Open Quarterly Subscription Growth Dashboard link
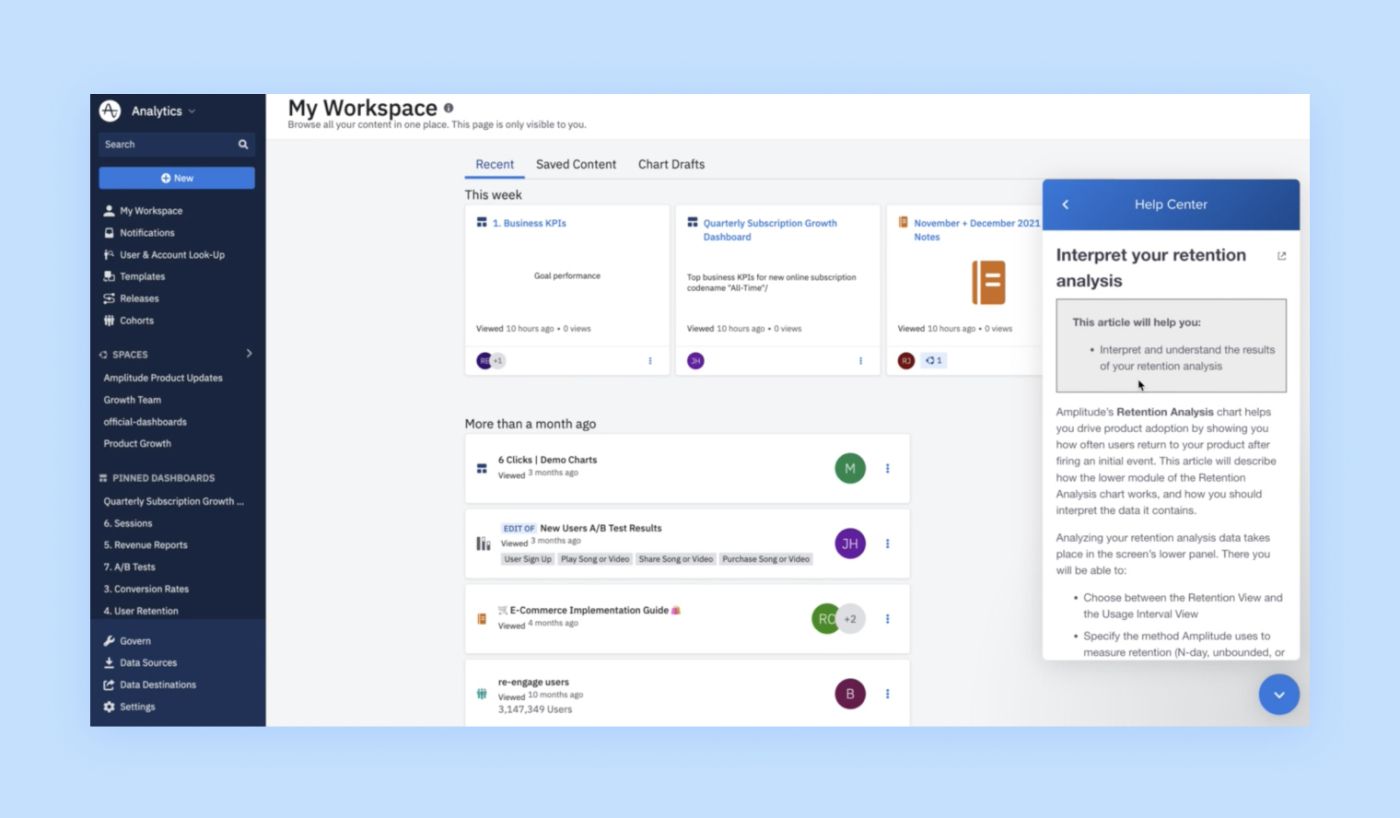 click(x=770, y=230)
